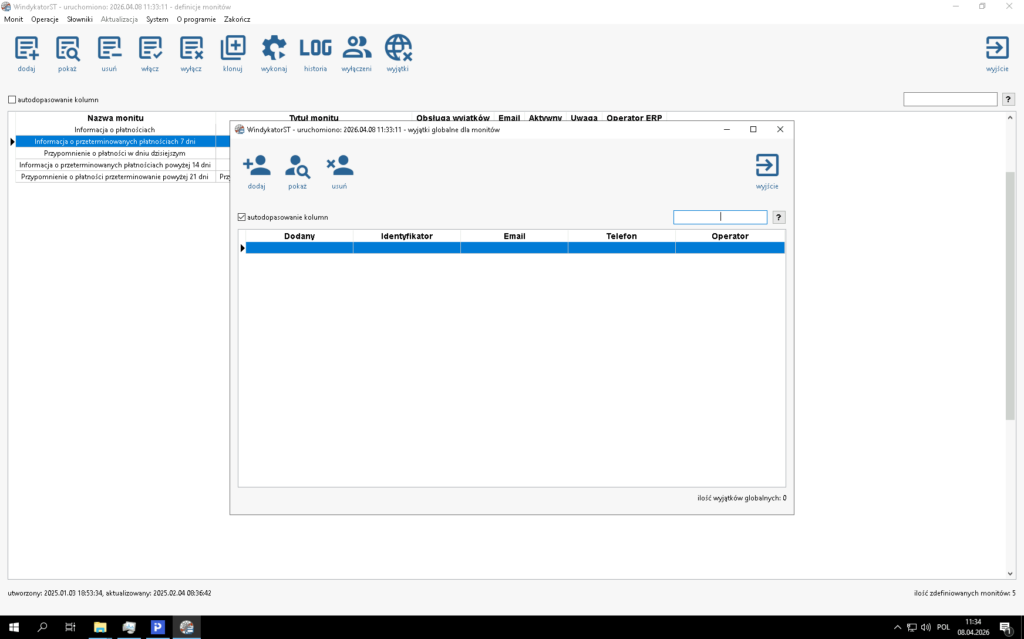1024x639 pixels.
Task: Uncheck 'autodopasowanie kolumn' in the exceptions dialog
Action: tap(242, 217)
